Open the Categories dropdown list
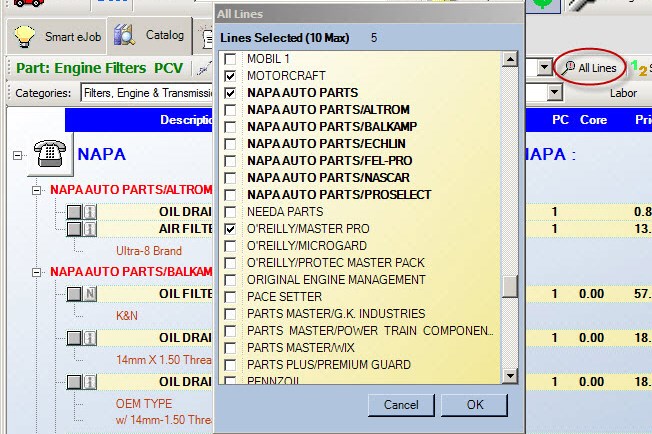 click(x=555, y=93)
